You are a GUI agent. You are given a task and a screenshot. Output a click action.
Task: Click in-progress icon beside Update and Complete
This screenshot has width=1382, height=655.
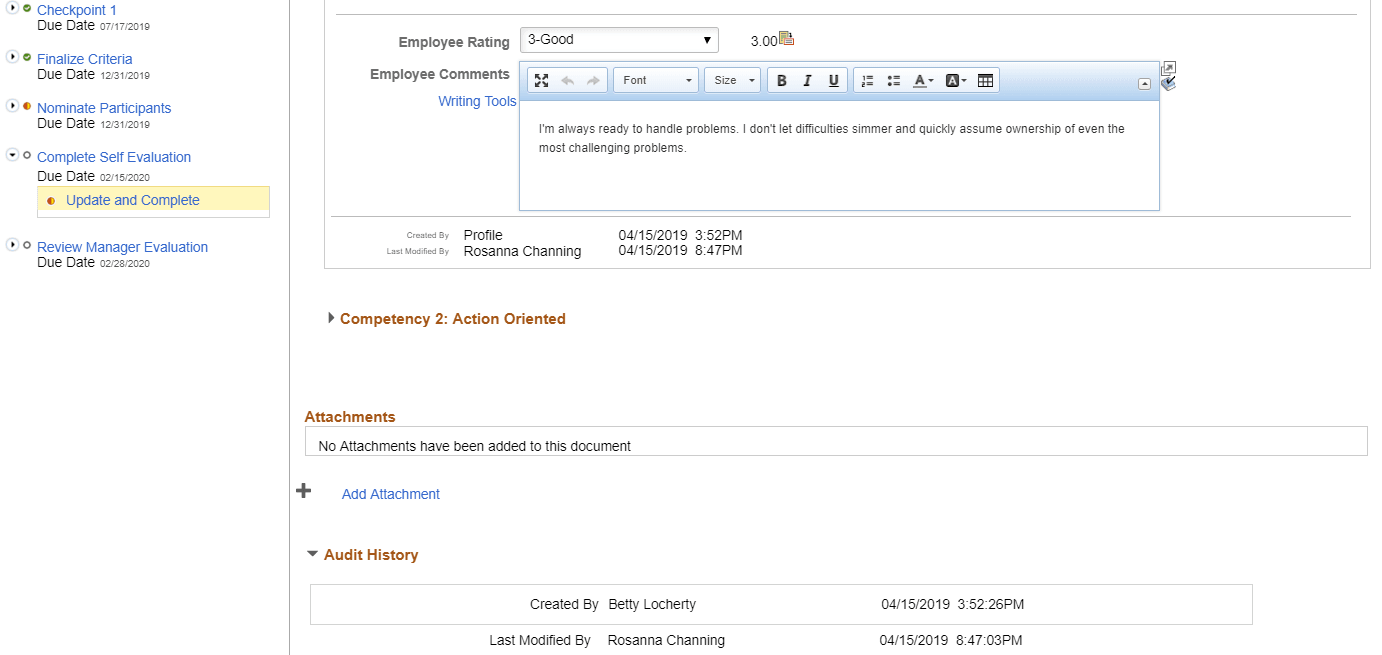coord(51,201)
